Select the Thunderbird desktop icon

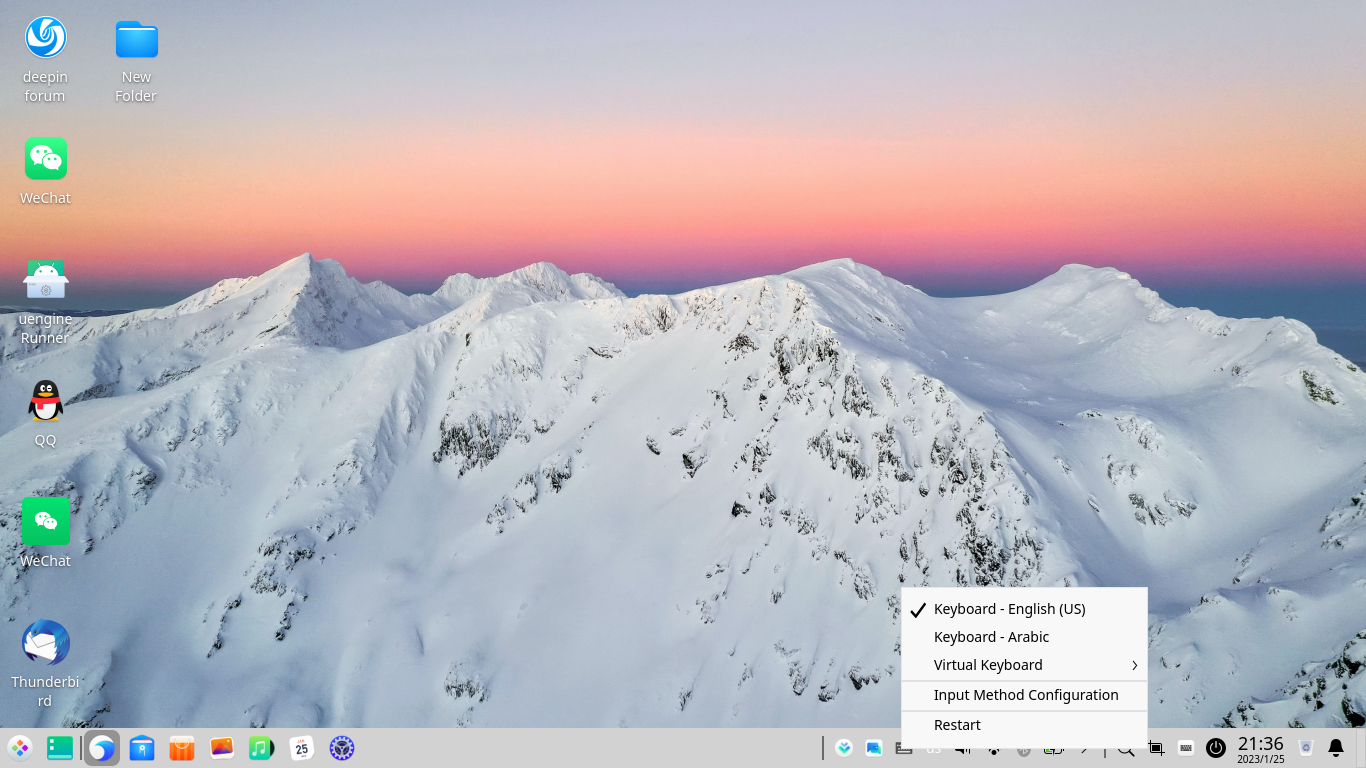pyautogui.click(x=45, y=662)
